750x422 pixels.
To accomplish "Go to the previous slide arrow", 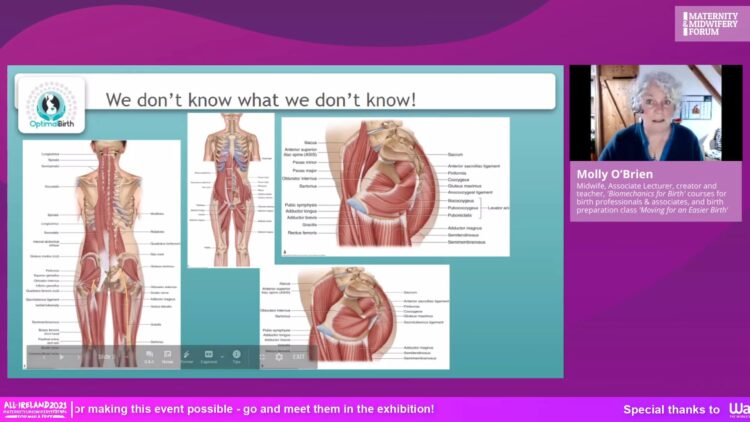I will tap(44, 357).
